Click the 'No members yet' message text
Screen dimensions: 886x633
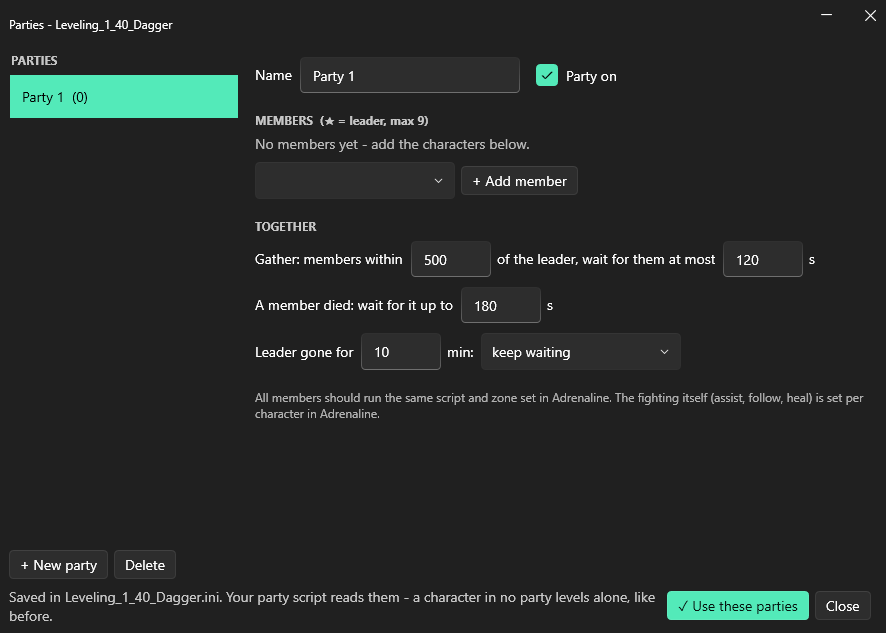[392, 145]
